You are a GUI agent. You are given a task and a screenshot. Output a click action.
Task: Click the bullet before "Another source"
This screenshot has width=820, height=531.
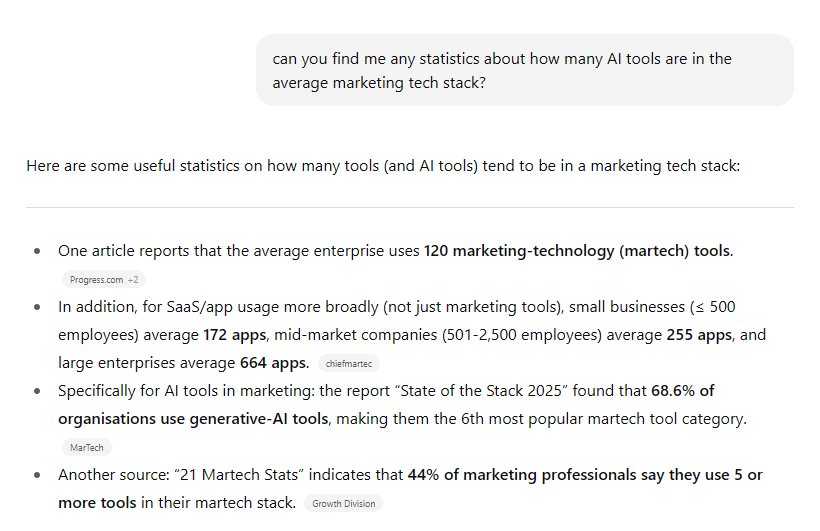(x=37, y=475)
